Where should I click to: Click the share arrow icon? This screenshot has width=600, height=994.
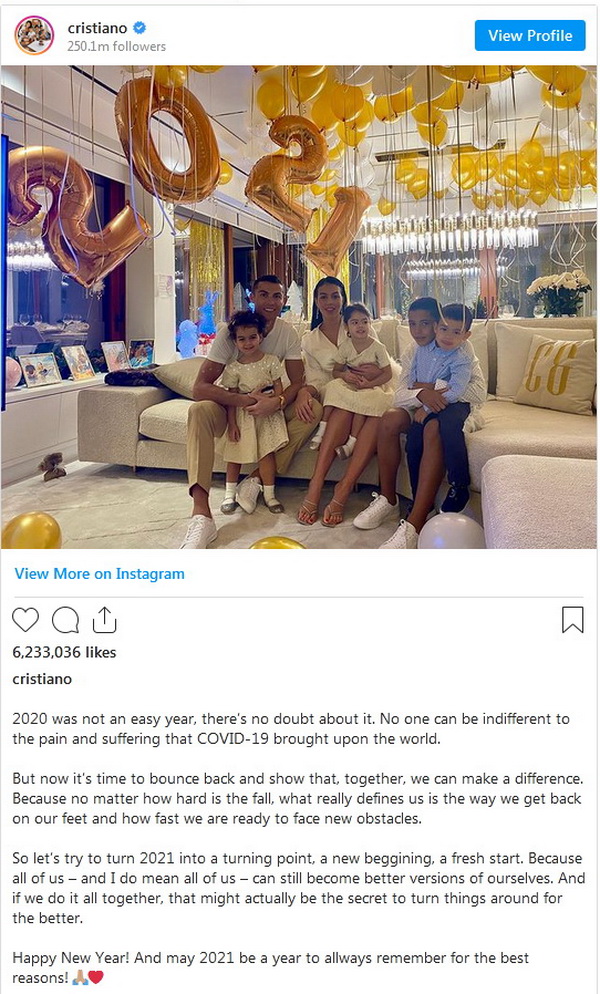point(104,620)
